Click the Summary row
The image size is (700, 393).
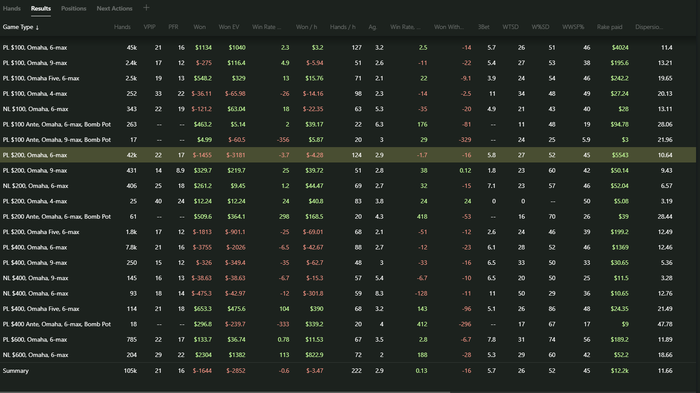tap(348, 371)
